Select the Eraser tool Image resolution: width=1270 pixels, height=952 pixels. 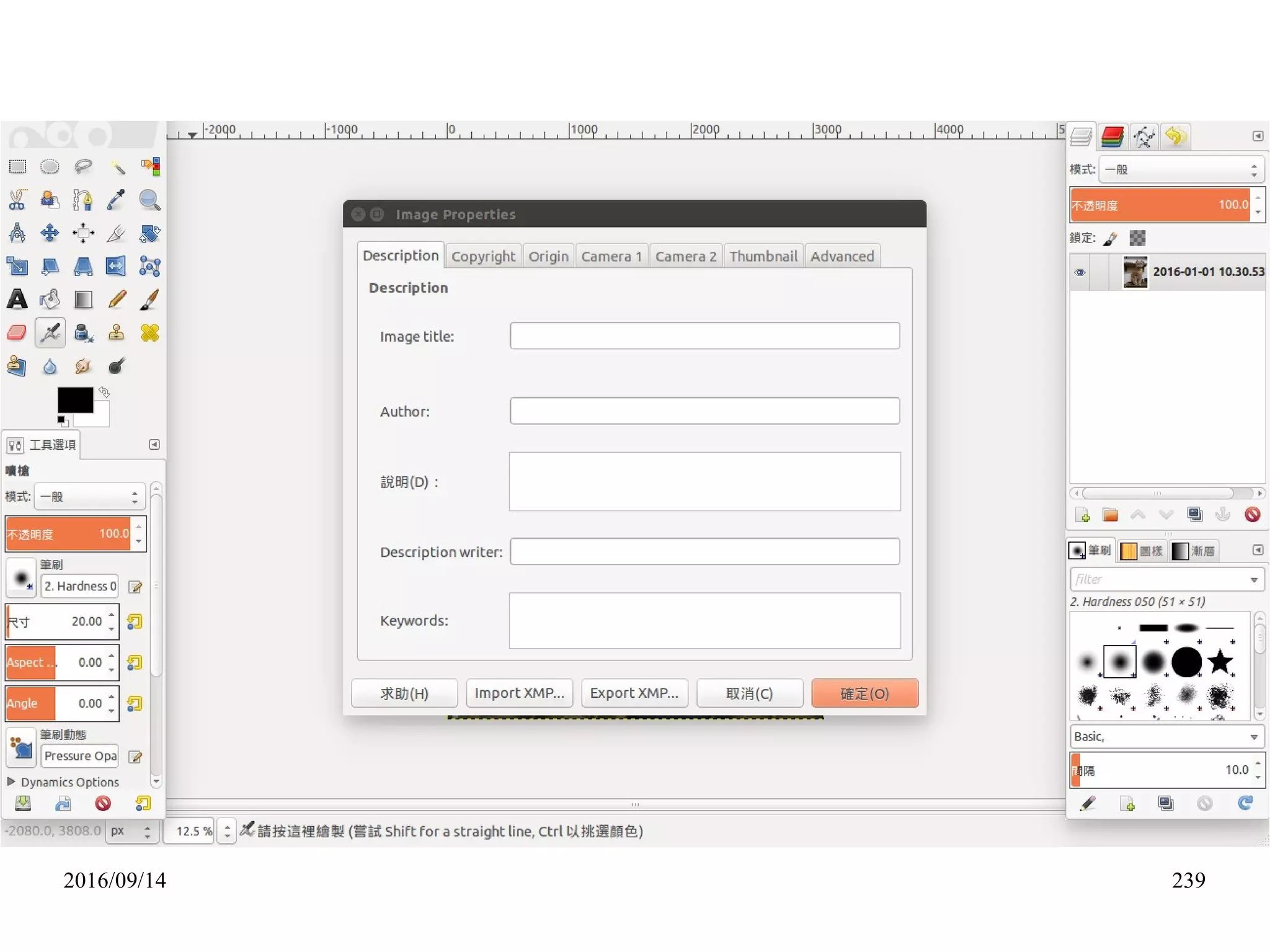(x=17, y=333)
